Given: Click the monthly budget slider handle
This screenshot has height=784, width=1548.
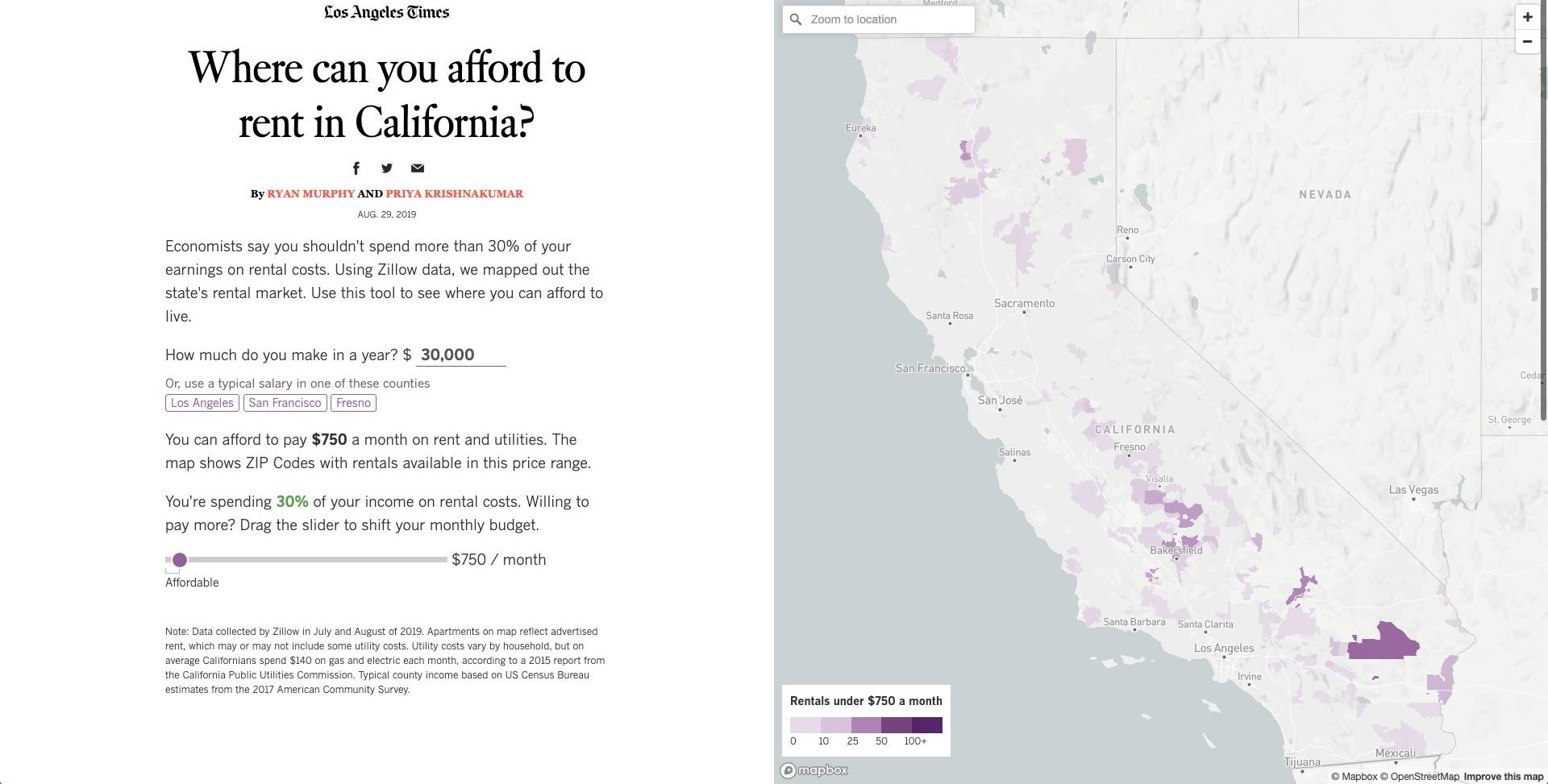Looking at the screenshot, I should click(x=180, y=559).
